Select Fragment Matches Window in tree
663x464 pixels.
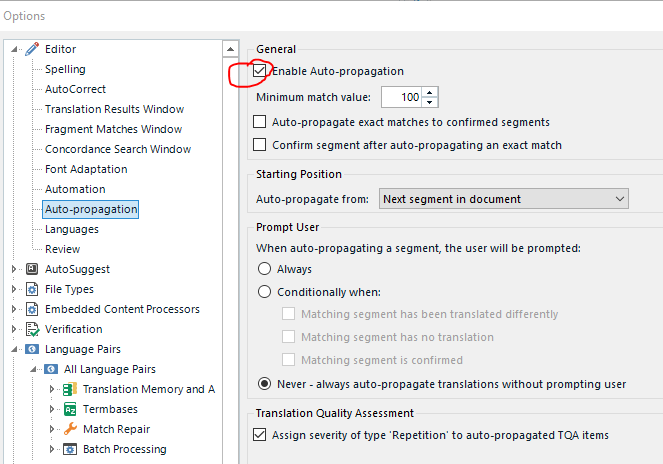pyautogui.click(x=113, y=129)
